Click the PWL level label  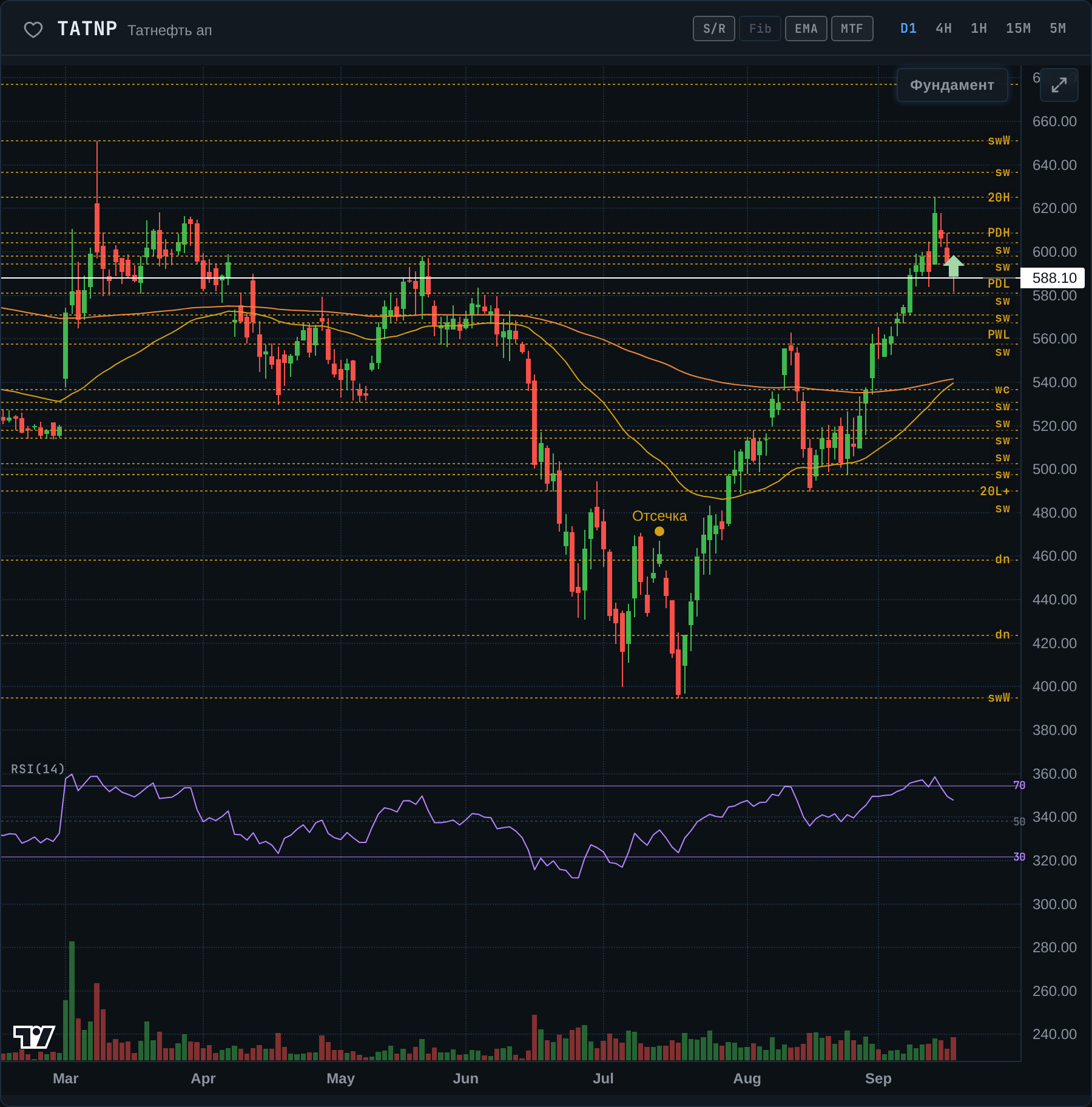coord(999,334)
